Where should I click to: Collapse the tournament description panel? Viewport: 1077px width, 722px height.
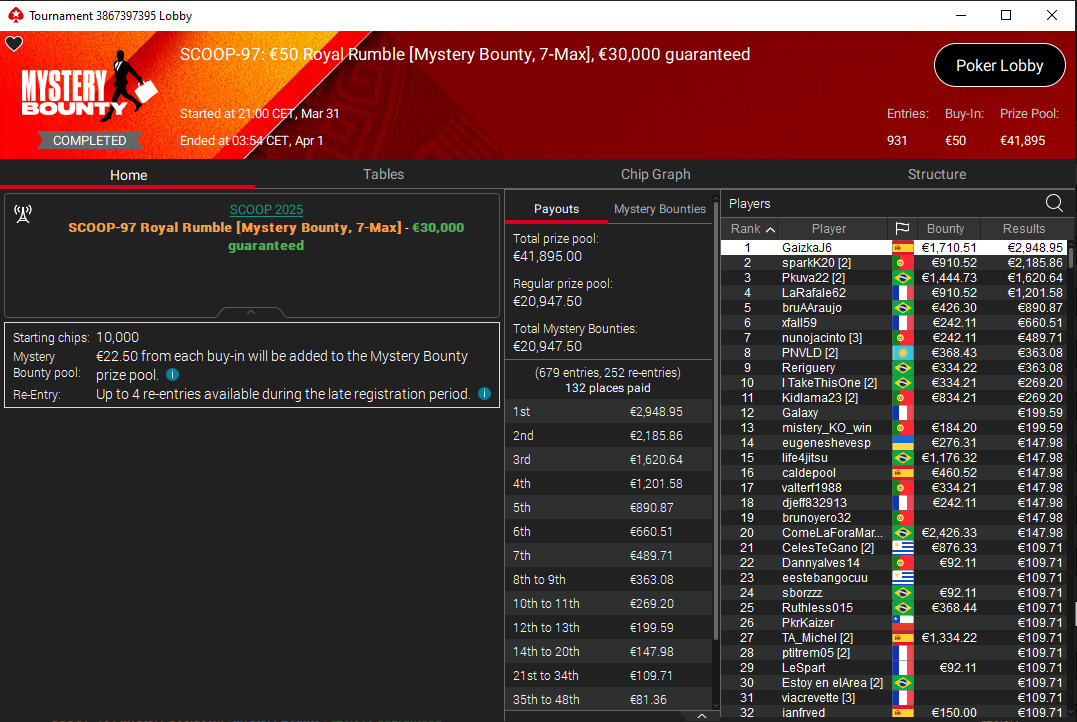251,313
